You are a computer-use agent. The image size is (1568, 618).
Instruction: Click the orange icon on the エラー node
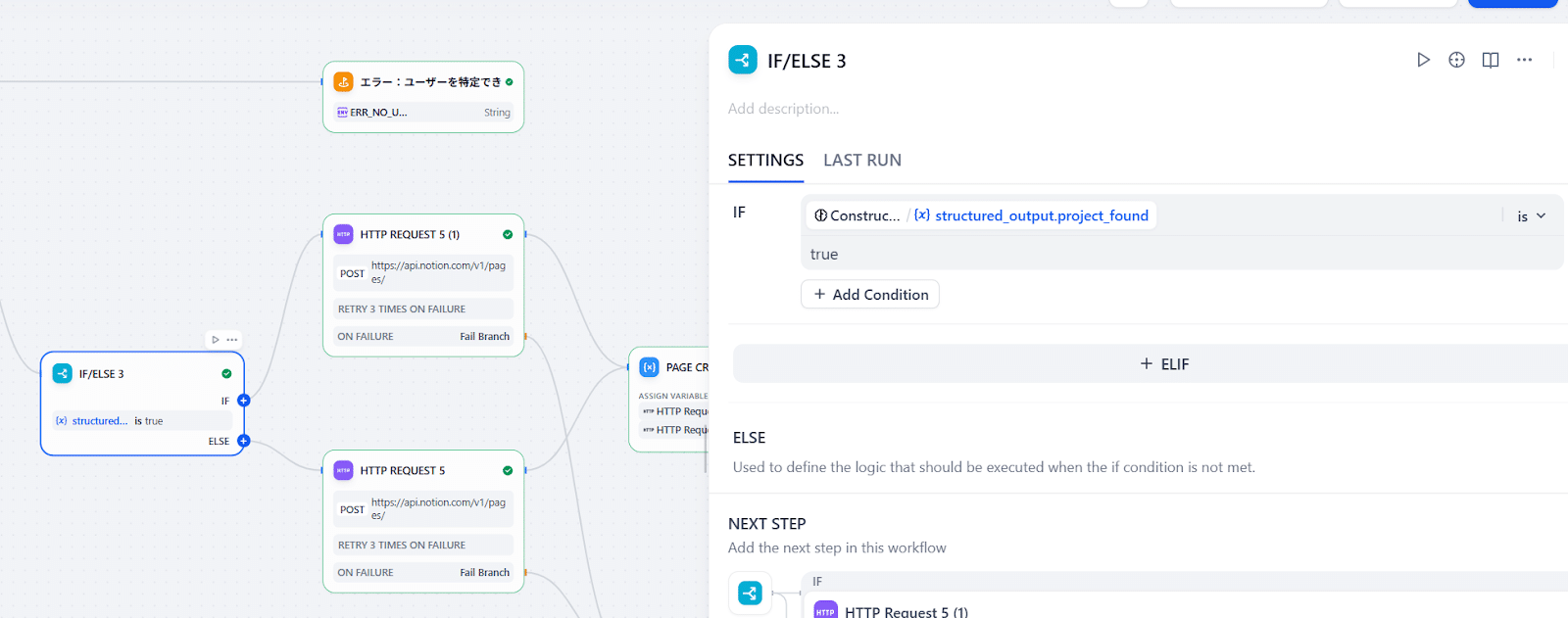[x=343, y=81]
